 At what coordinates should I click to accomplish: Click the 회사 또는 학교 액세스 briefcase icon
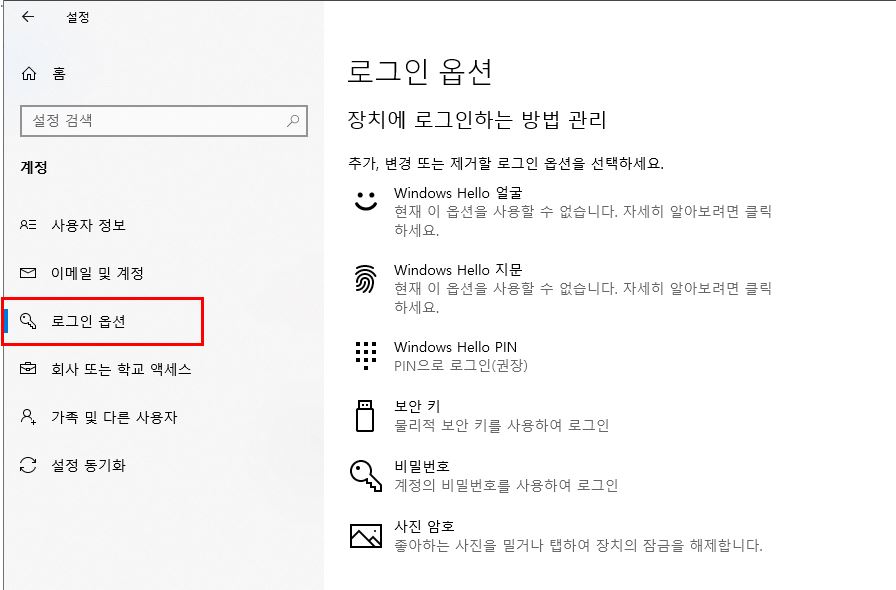click(x=28, y=368)
